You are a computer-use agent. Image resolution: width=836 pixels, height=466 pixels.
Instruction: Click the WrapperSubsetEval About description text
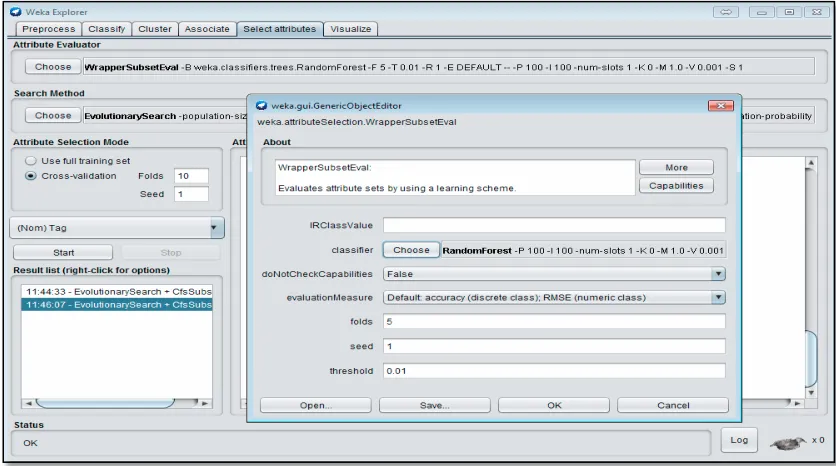pyautogui.click(x=397, y=188)
